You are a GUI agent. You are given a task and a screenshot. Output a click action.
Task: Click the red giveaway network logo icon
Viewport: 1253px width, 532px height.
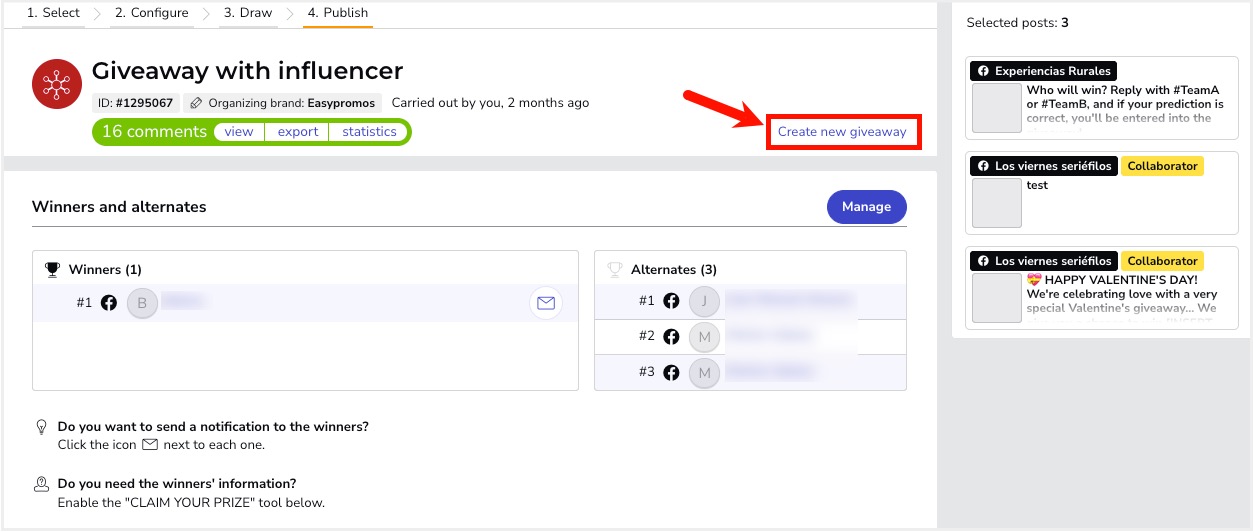tap(57, 84)
